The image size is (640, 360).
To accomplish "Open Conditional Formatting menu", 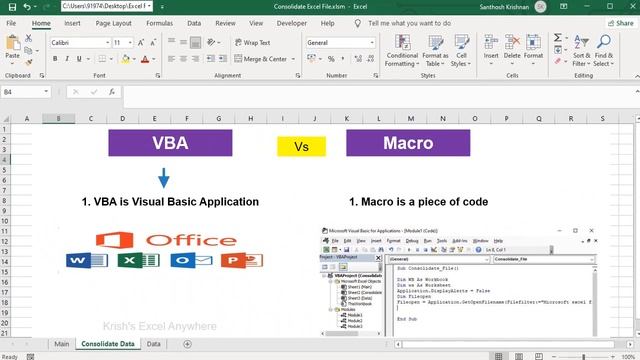I will click(x=402, y=51).
